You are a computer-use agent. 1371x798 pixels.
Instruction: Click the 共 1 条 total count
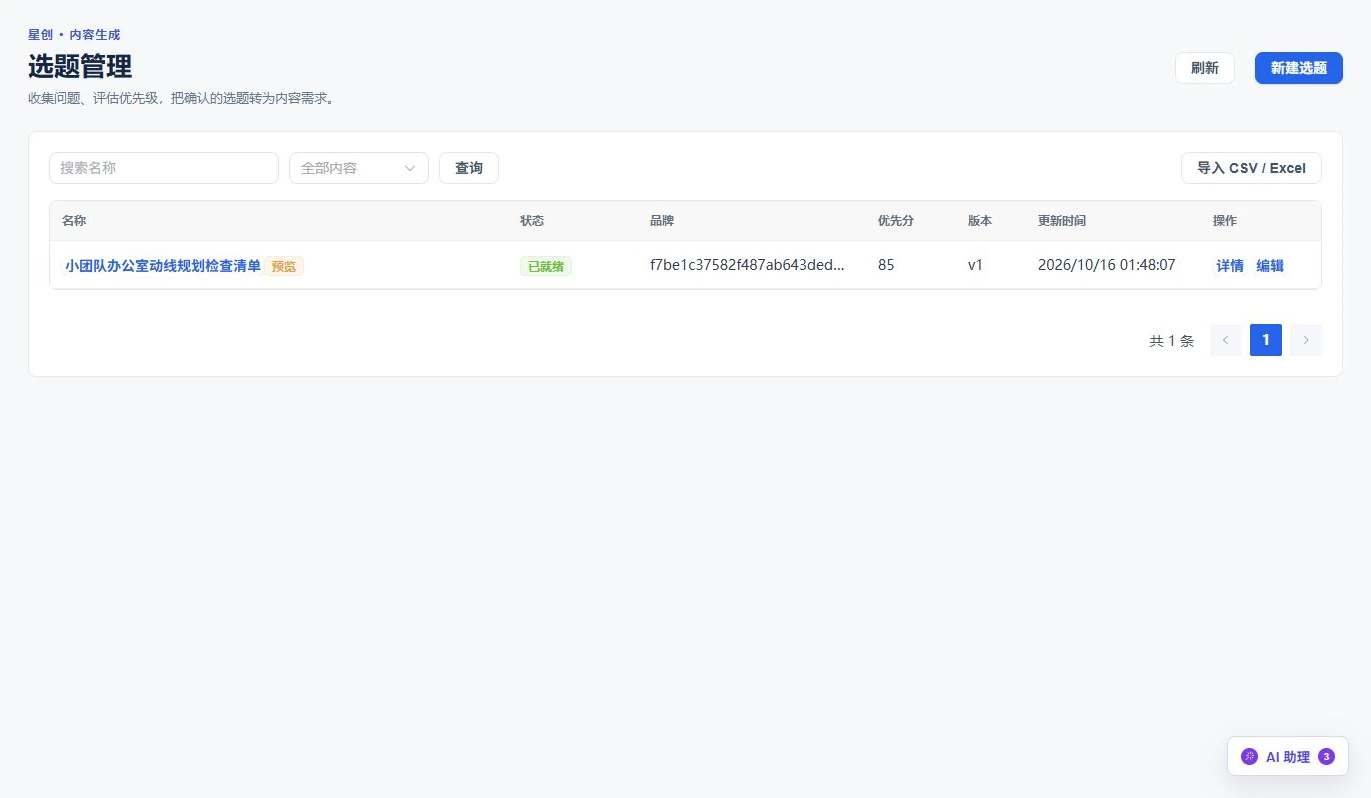tap(1172, 341)
